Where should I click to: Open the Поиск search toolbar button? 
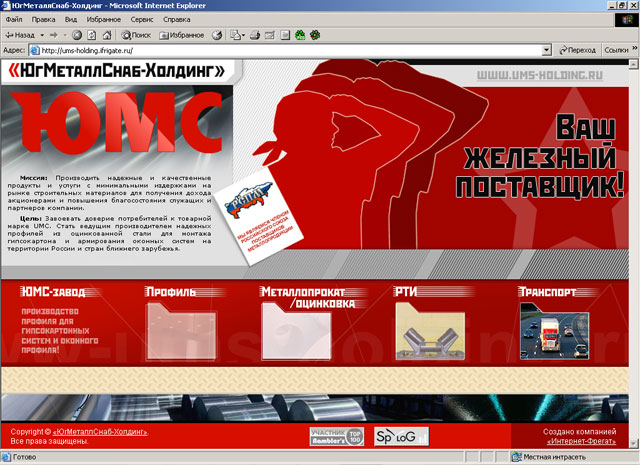click(136, 35)
